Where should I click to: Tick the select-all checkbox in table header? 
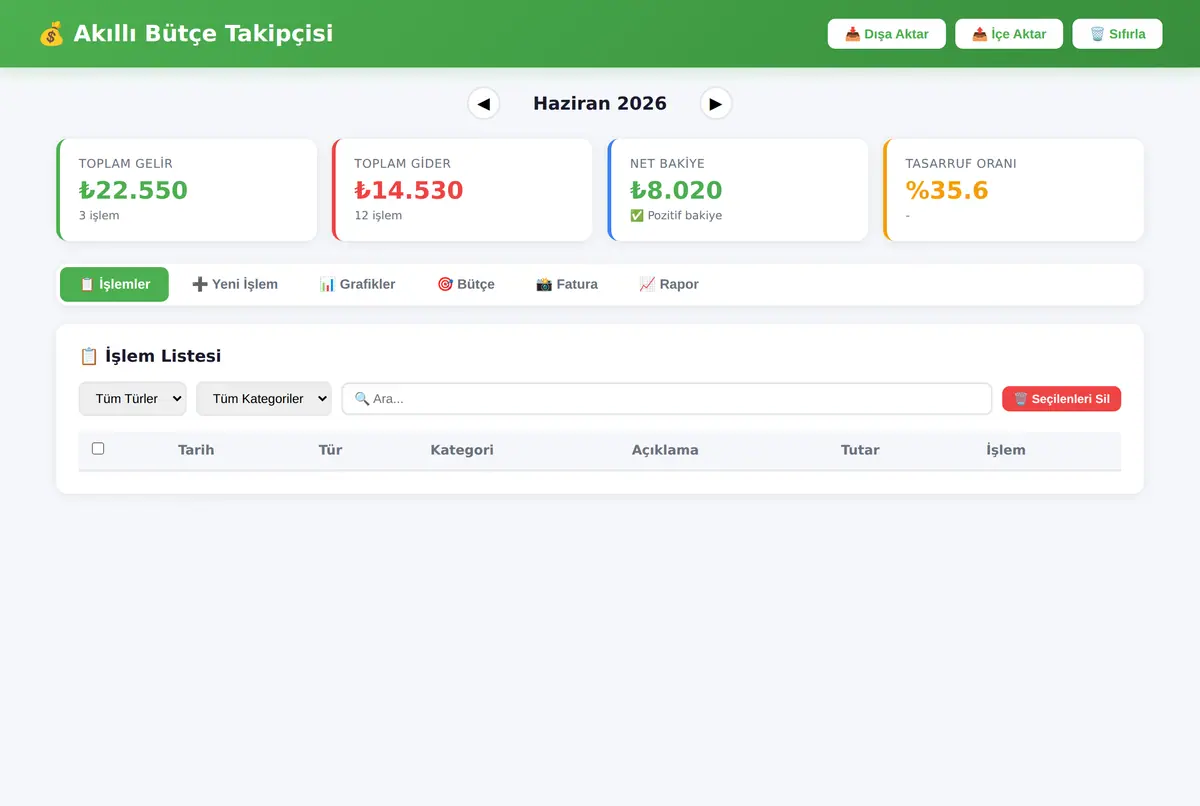tap(98, 449)
